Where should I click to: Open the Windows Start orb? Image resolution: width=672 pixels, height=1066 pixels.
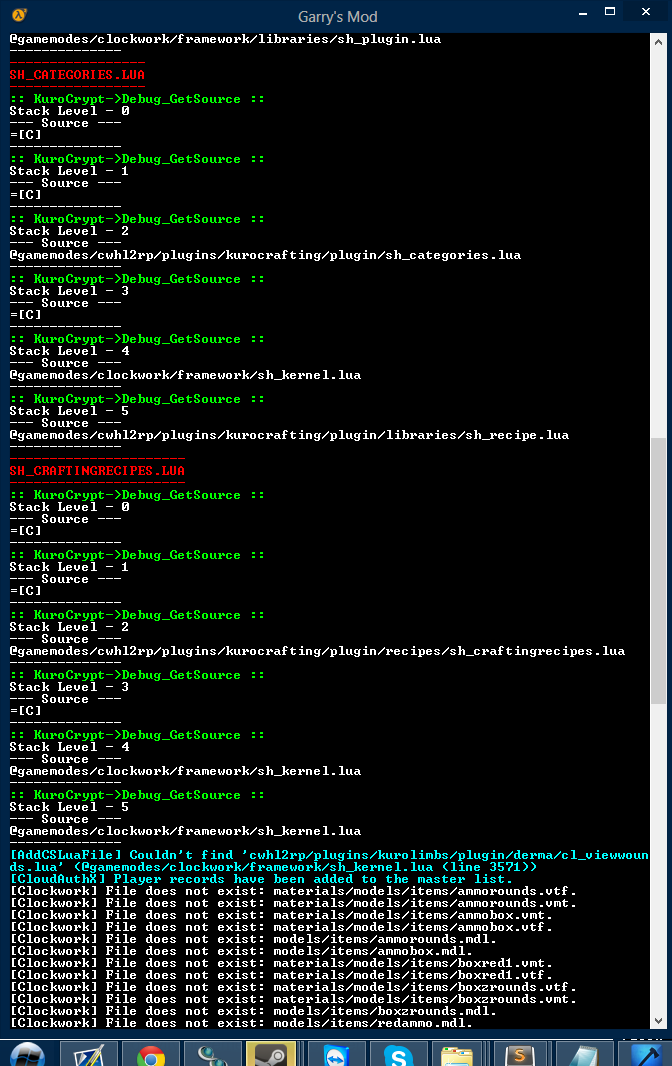tap(27, 1054)
